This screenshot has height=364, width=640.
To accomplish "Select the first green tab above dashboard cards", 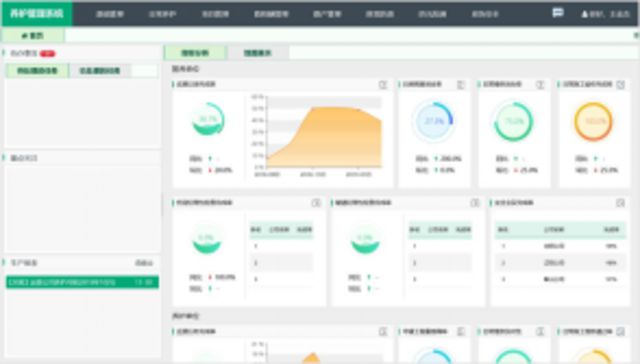I will click(195, 53).
